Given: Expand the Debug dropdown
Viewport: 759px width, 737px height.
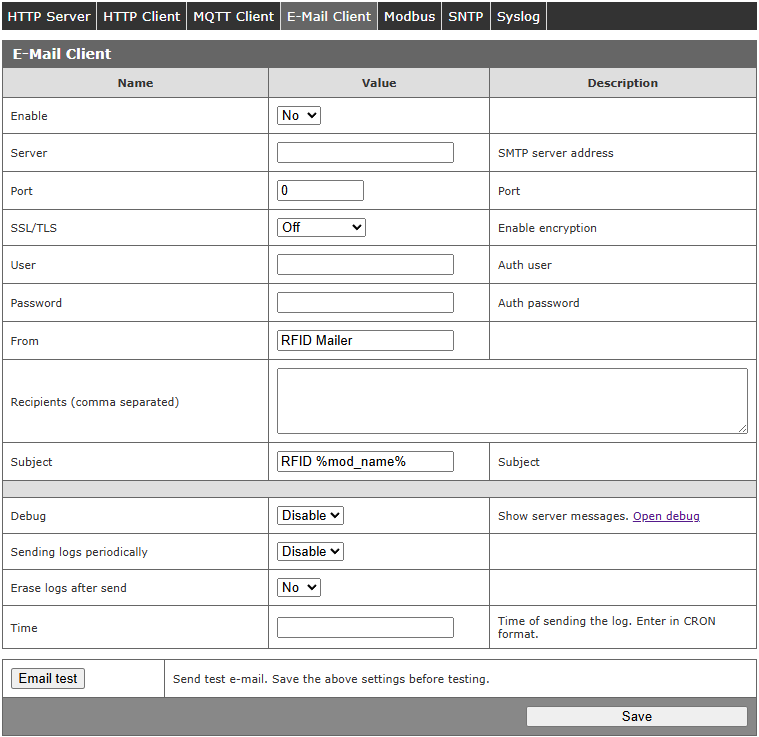Looking at the screenshot, I should click(310, 515).
